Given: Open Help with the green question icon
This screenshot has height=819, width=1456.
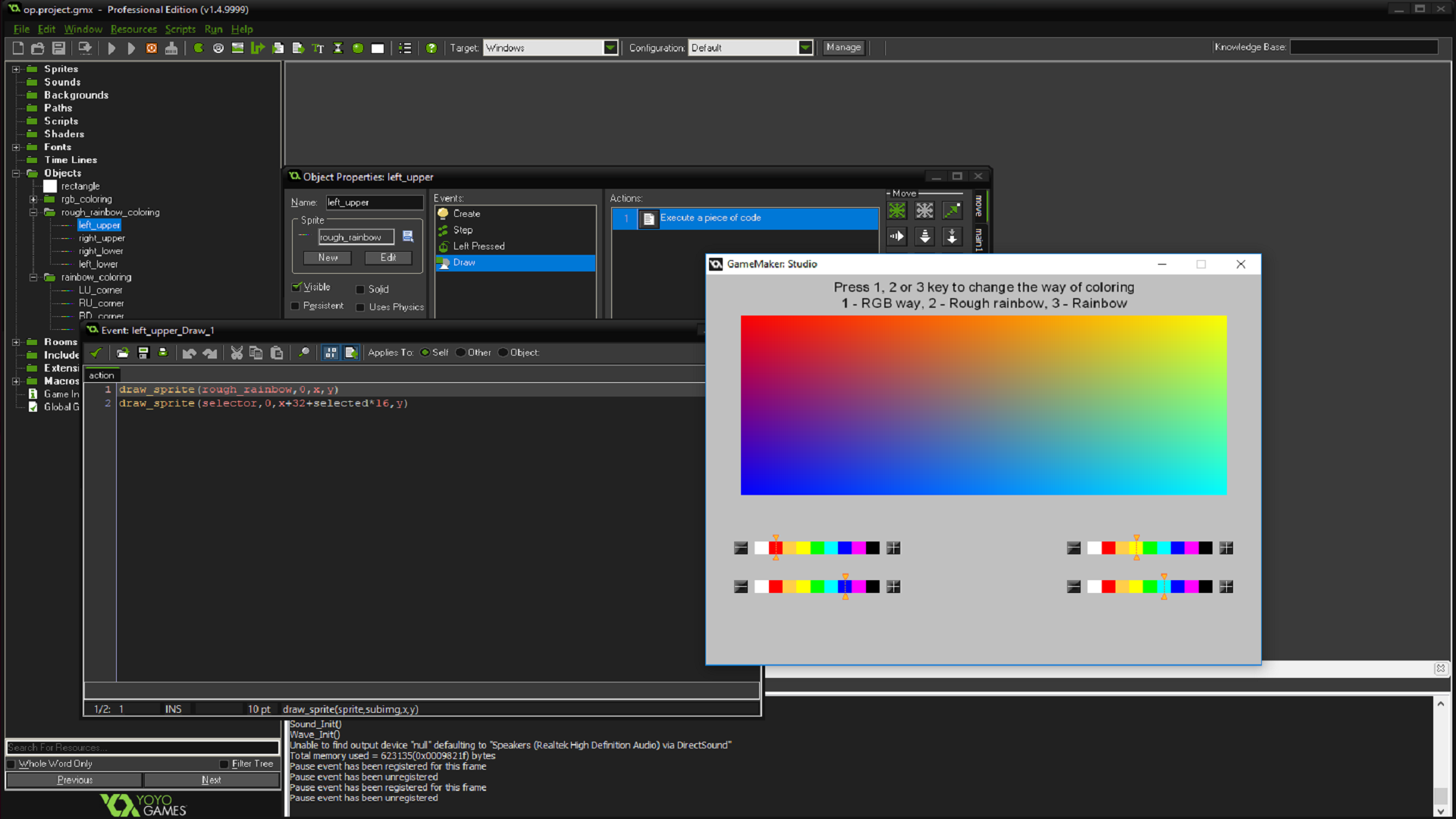Looking at the screenshot, I should pos(431,48).
